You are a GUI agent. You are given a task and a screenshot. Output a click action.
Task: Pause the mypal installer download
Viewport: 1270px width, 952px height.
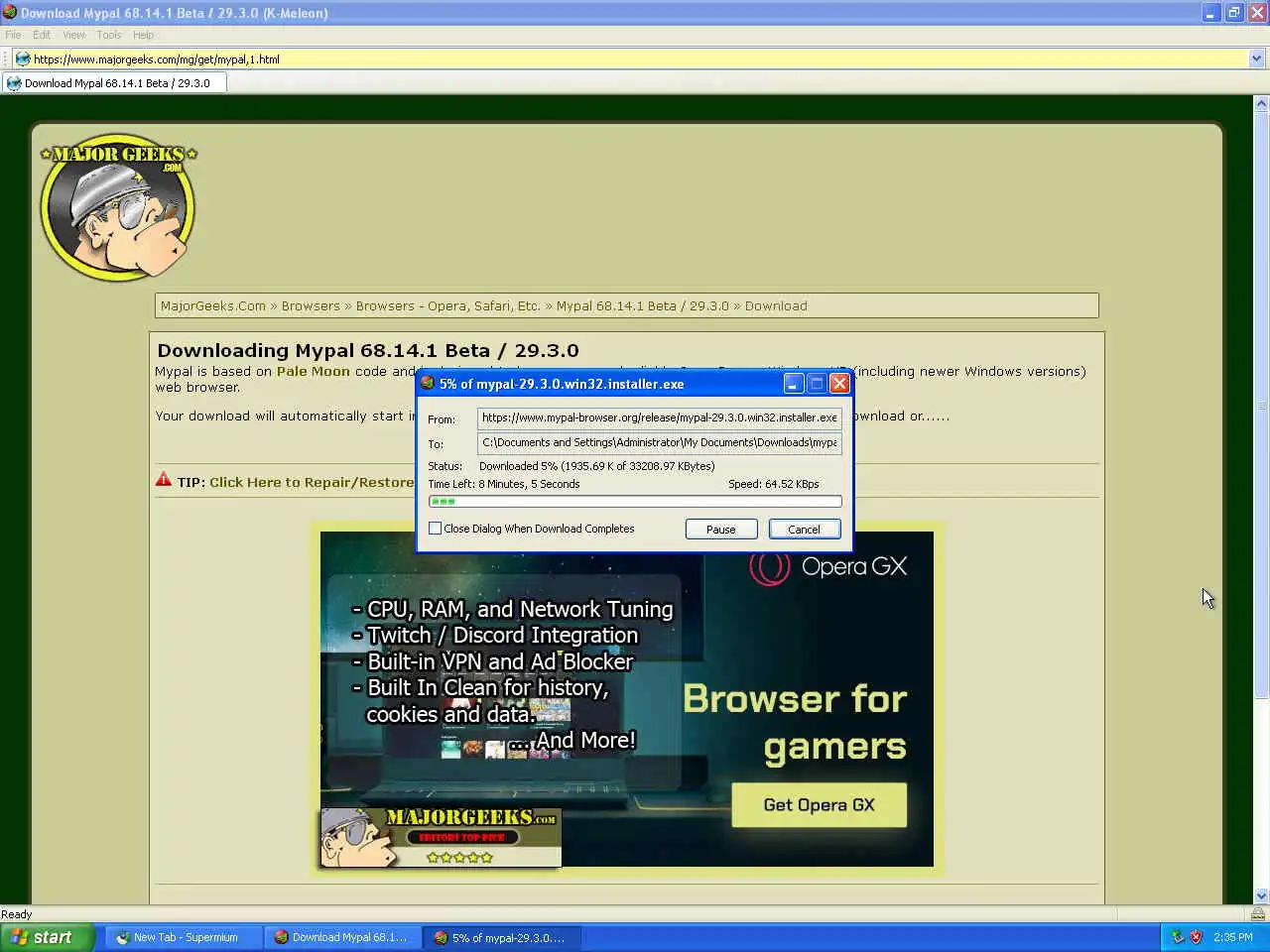pos(721,530)
